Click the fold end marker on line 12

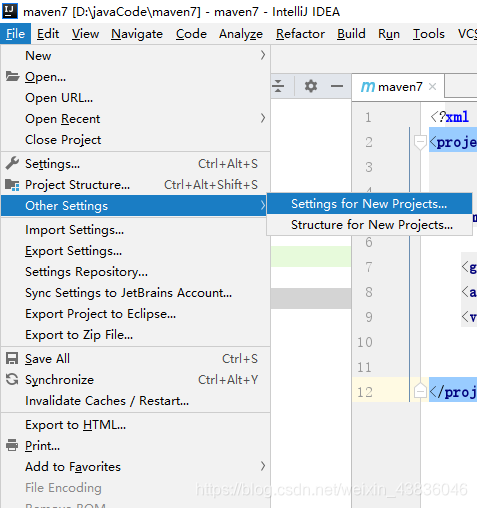pos(420,391)
